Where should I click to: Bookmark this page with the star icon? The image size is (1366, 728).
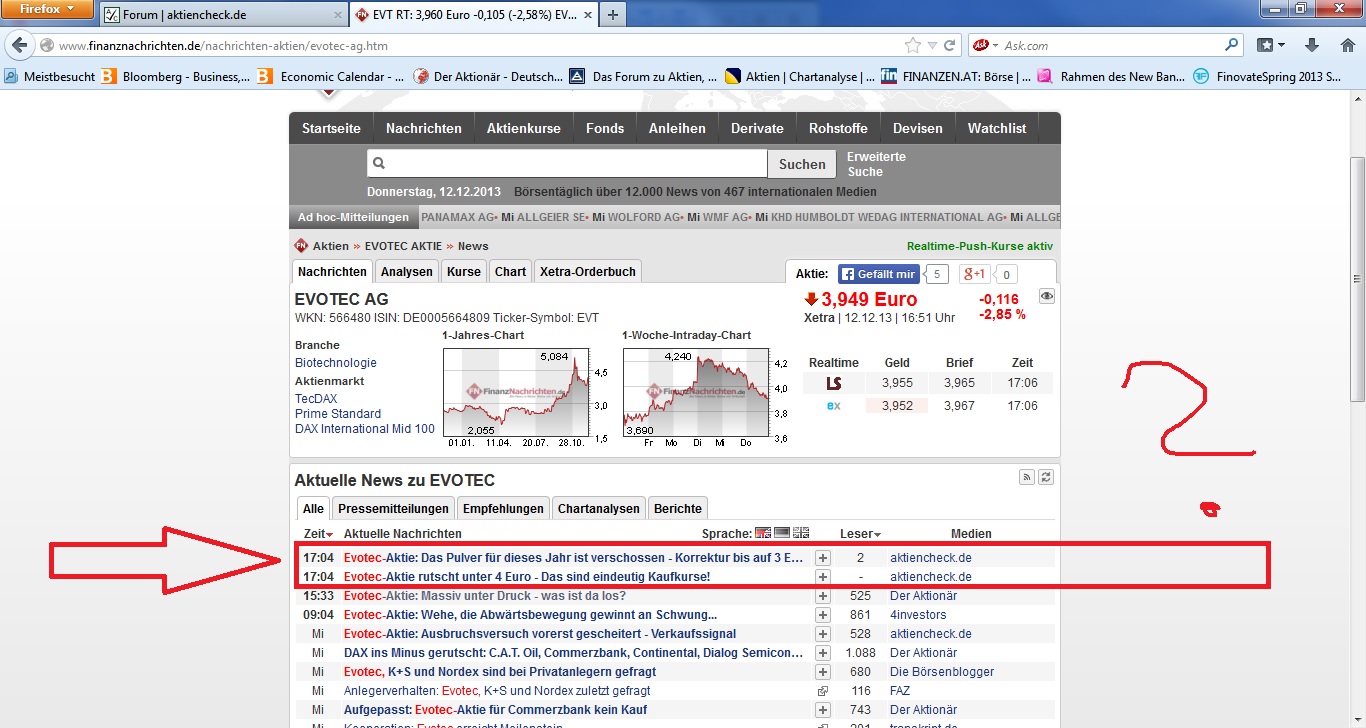[x=912, y=45]
